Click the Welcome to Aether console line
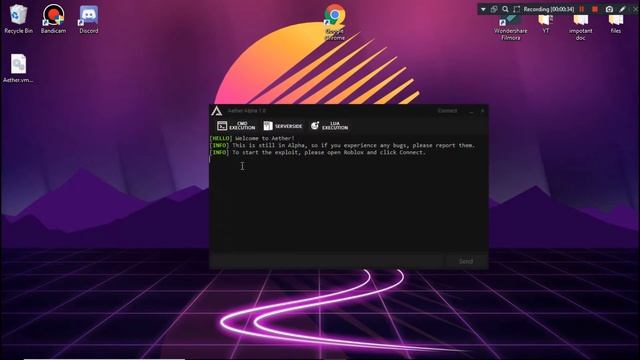The image size is (640, 360). pyautogui.click(x=252, y=138)
